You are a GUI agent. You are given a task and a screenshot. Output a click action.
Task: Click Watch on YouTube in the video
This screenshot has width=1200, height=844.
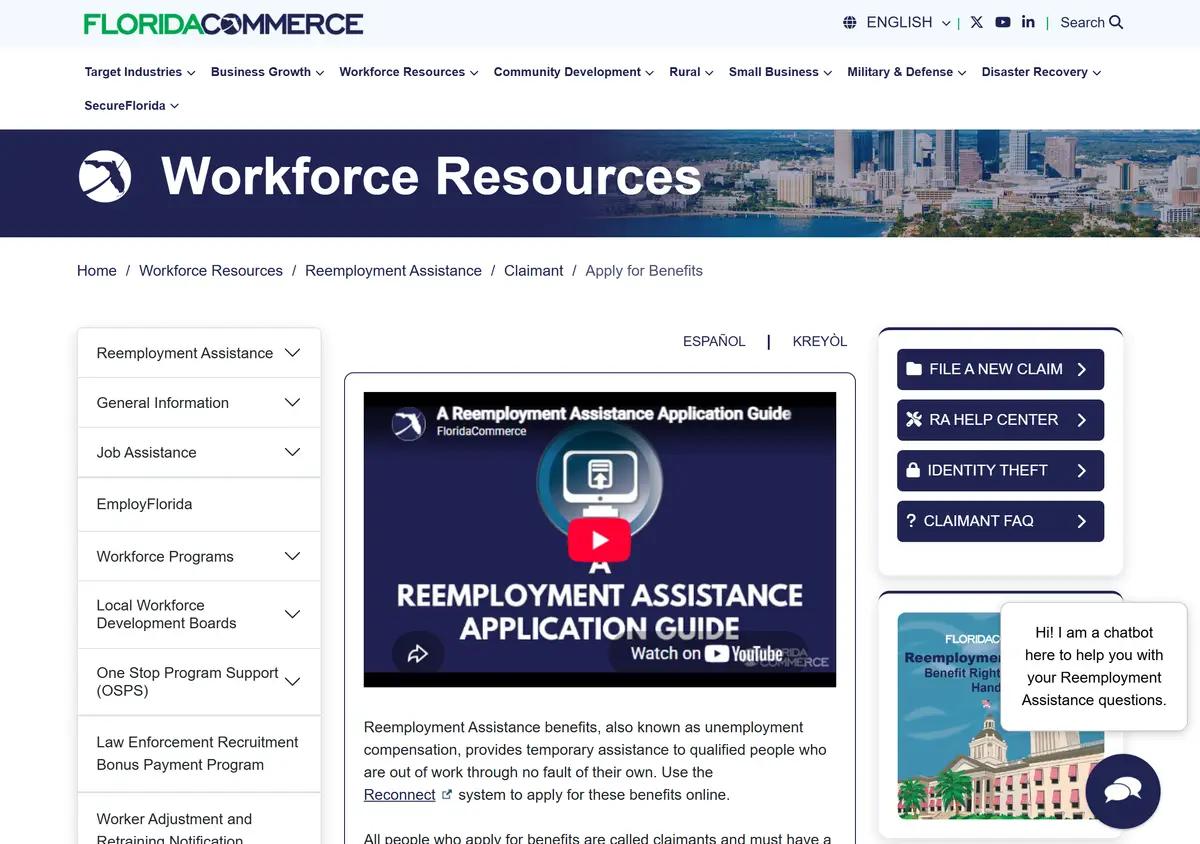(707, 654)
